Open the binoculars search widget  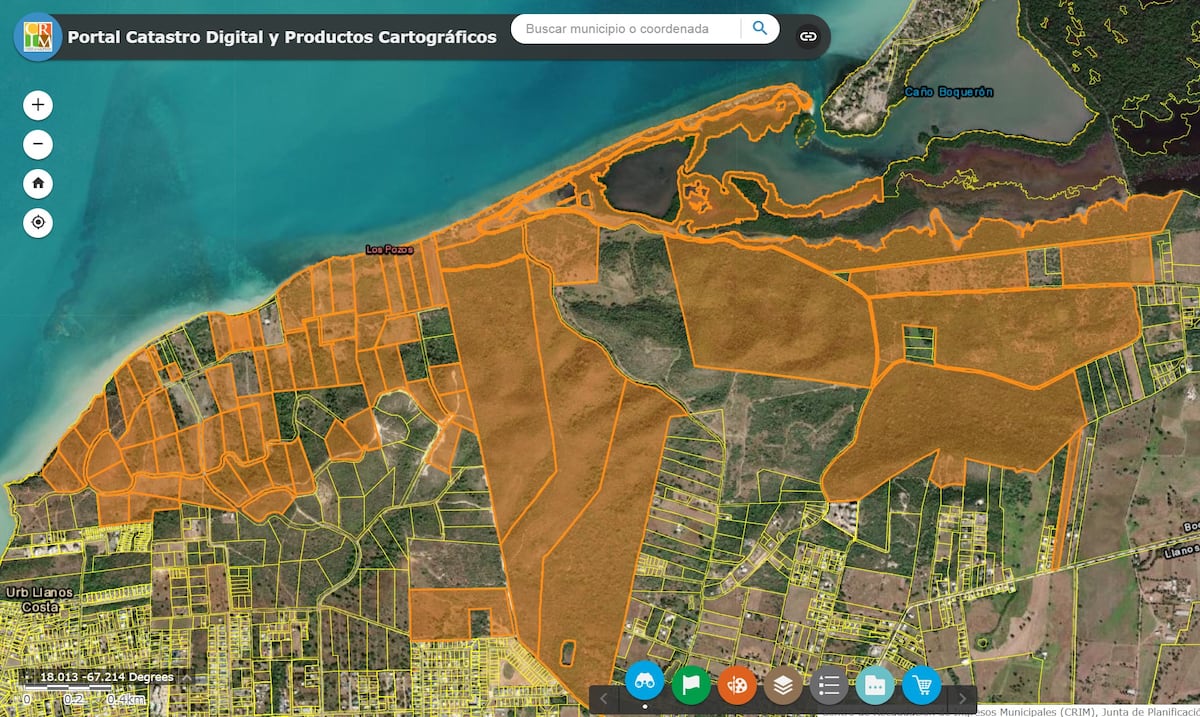(645, 683)
